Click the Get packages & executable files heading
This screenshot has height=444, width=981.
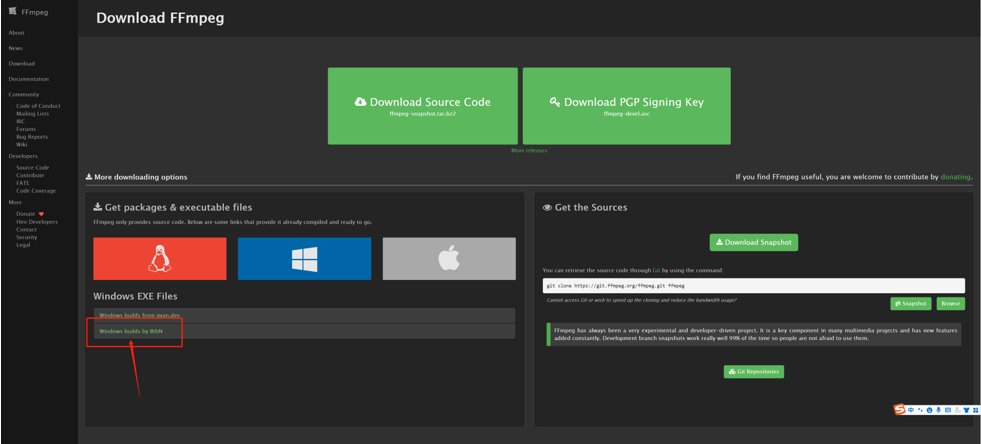pyautogui.click(x=173, y=207)
